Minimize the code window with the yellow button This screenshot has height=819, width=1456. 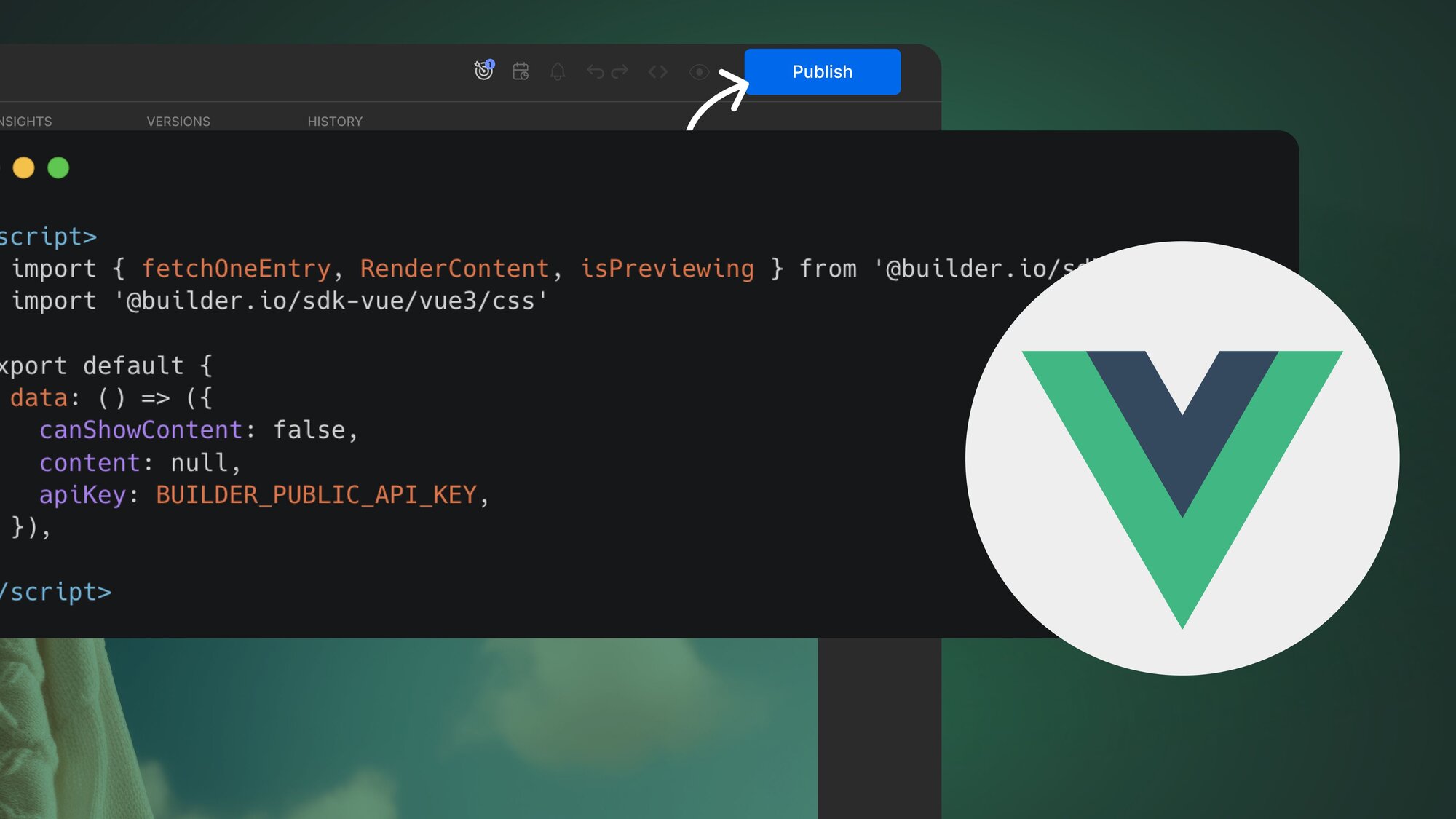point(23,168)
